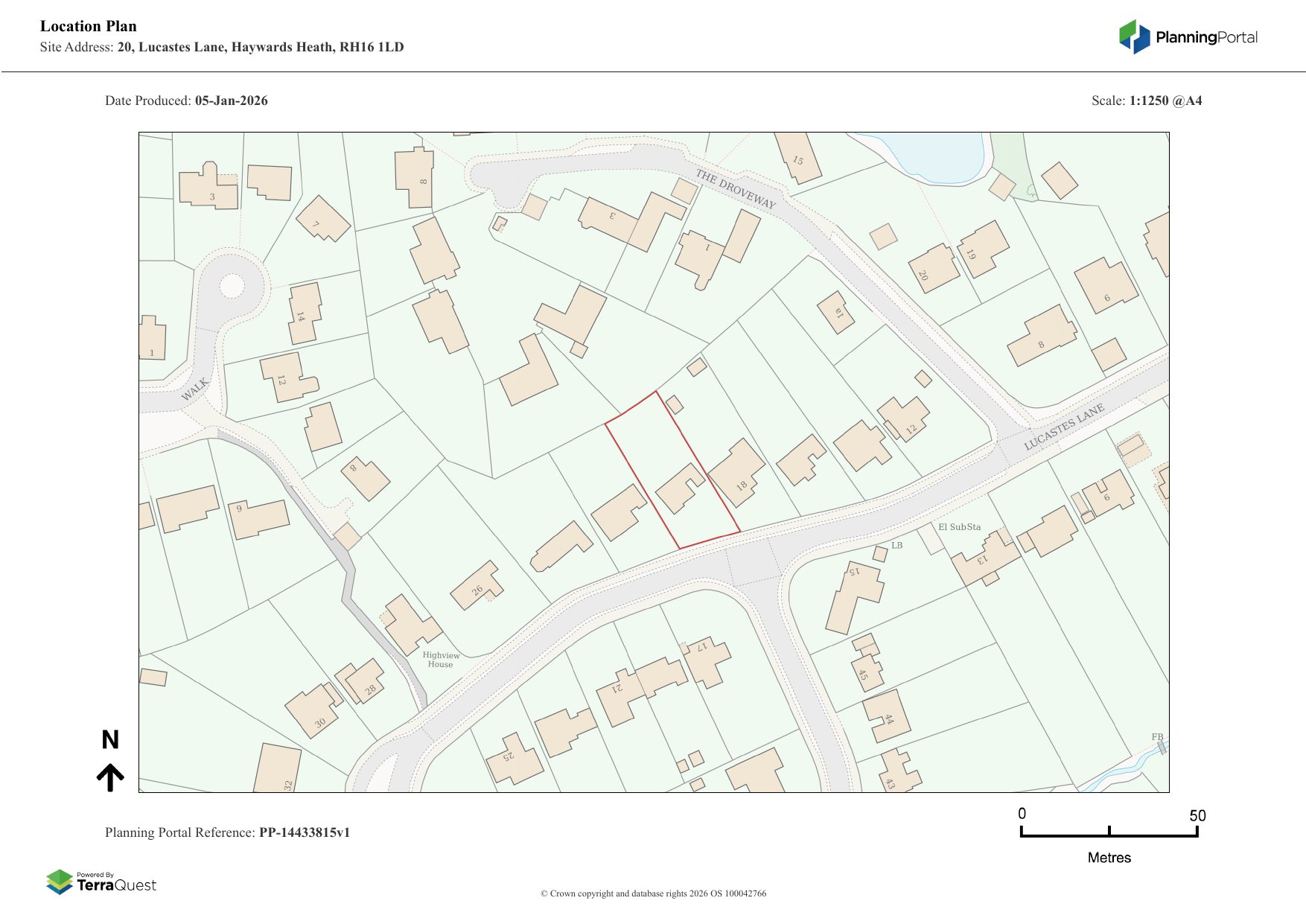Click the scale bar above Metres
Screen dimensions: 1306x924
[x=1109, y=832]
